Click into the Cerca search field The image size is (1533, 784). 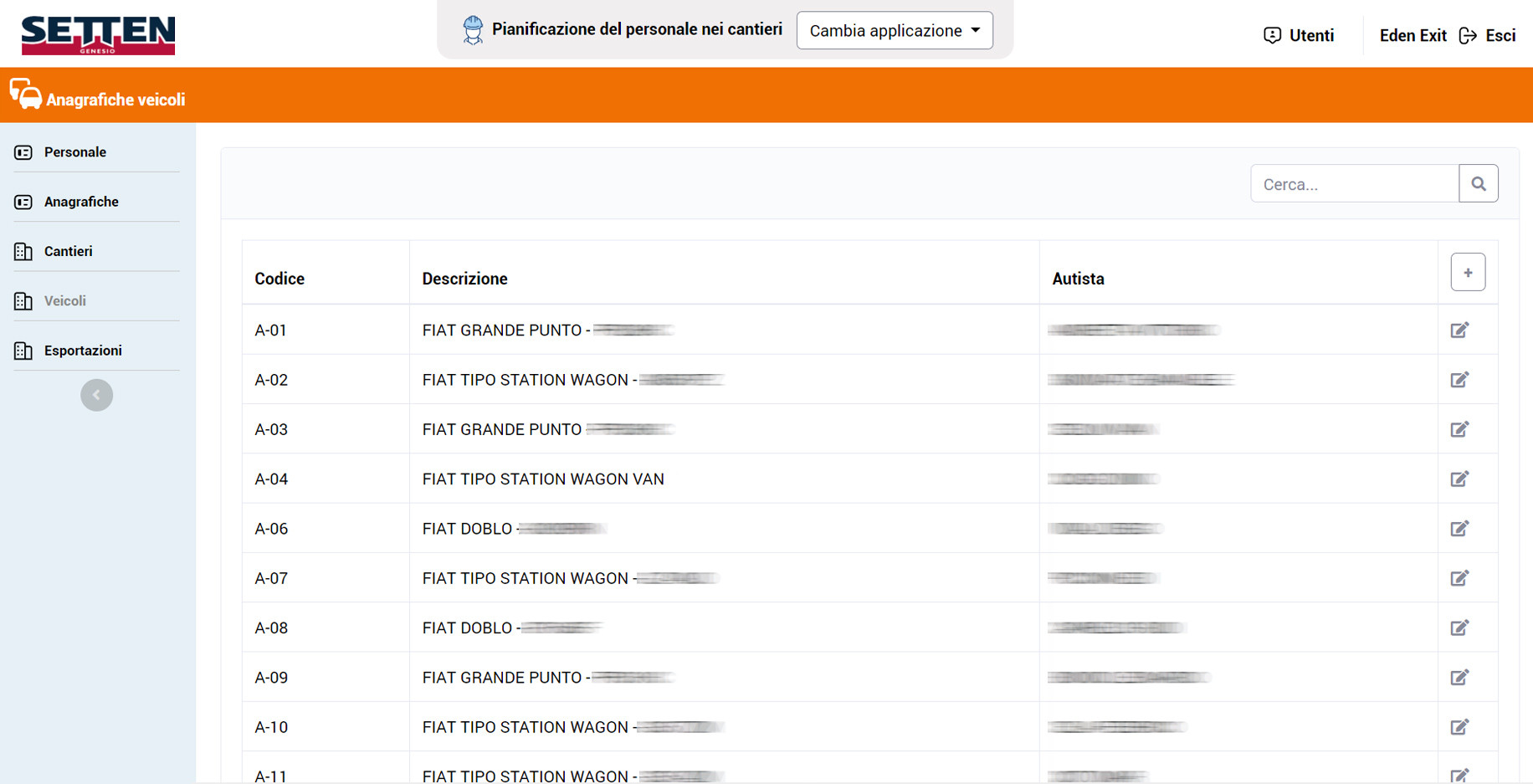(x=1354, y=184)
